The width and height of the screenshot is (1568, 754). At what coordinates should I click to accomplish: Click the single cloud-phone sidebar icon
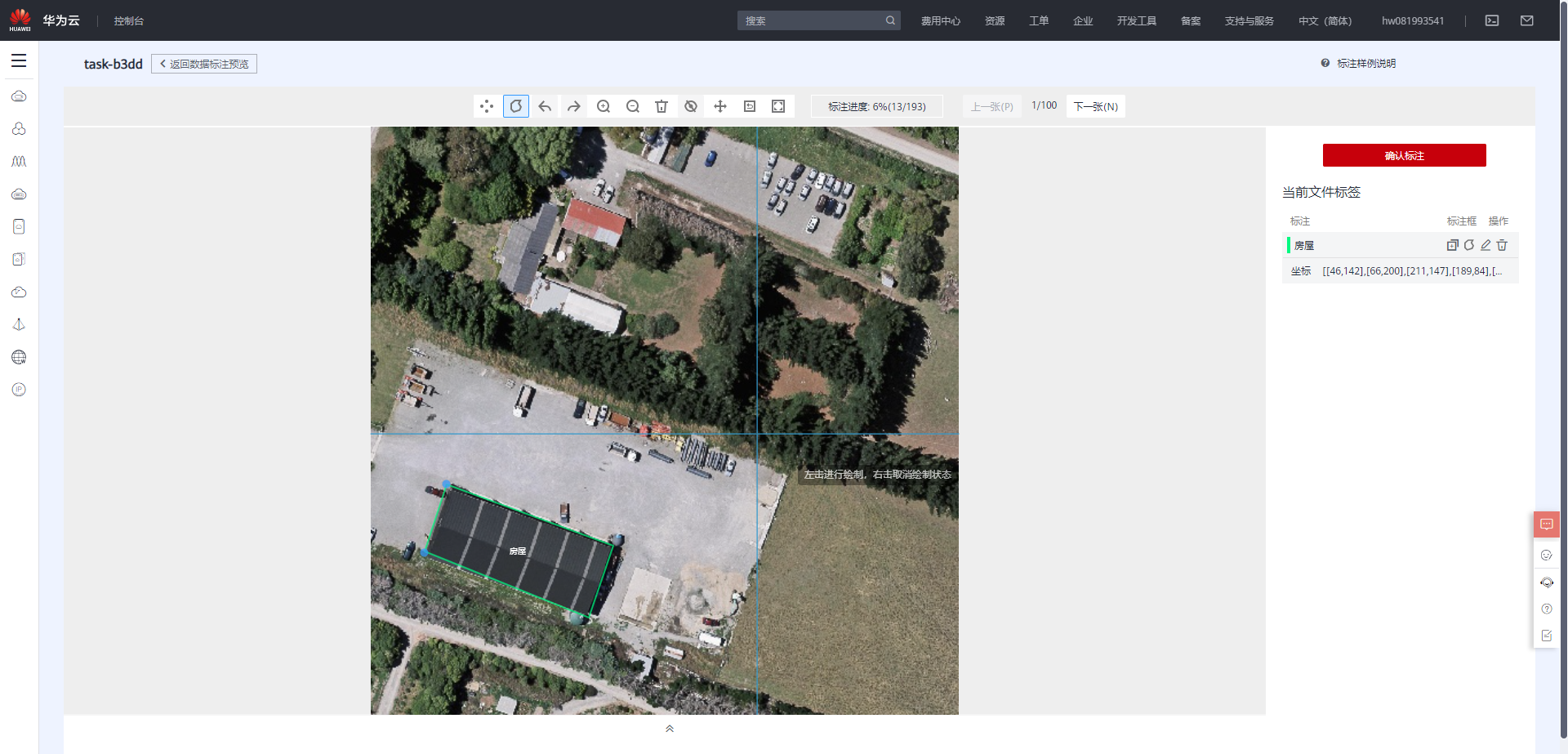pos(19,226)
